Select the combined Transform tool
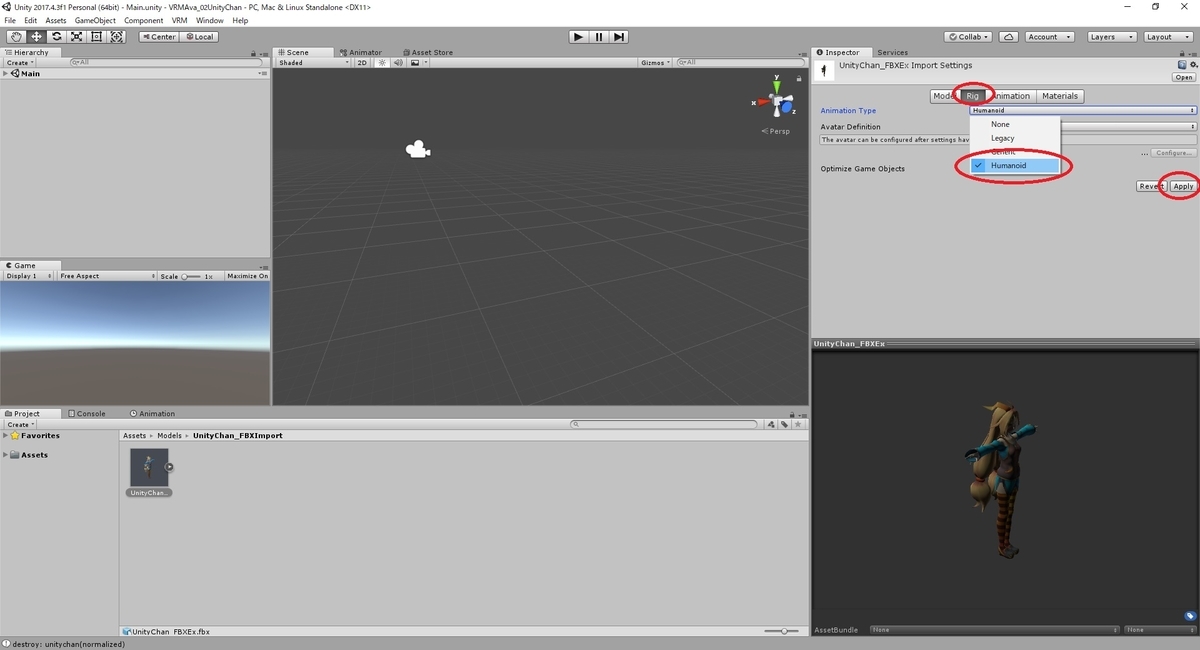 (x=116, y=37)
